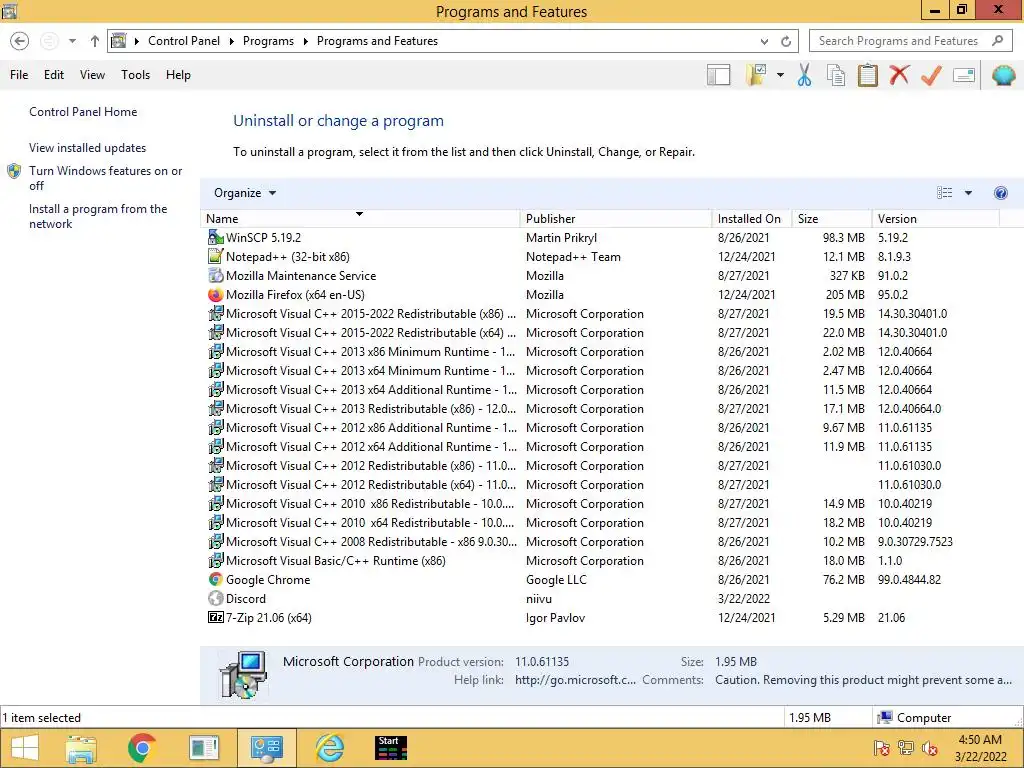This screenshot has height=768, width=1024.
Task: Select Visual C++ 2015-2022 Redistributable (x64) row
Action: point(600,332)
